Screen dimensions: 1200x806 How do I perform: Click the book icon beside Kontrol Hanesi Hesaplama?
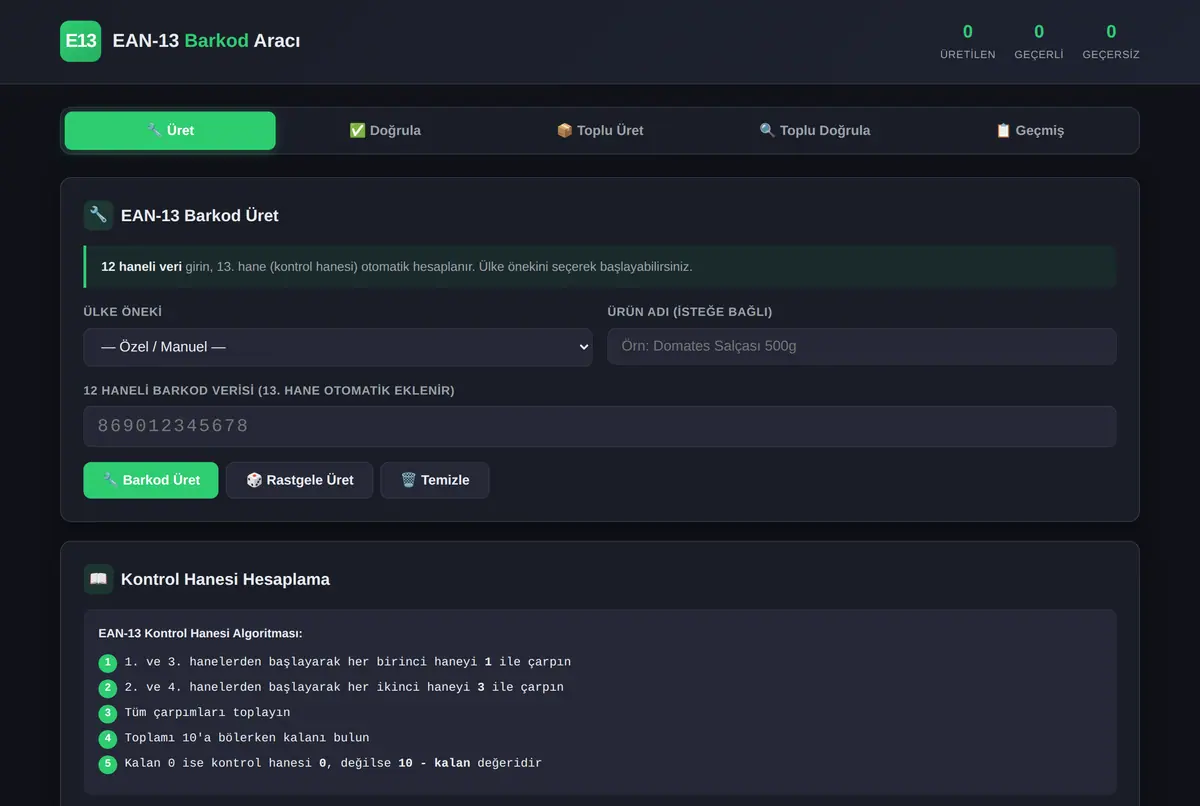[x=98, y=579]
